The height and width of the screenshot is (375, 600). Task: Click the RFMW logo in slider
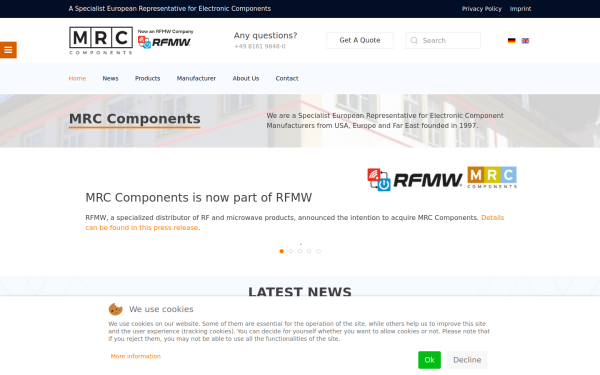tap(415, 179)
